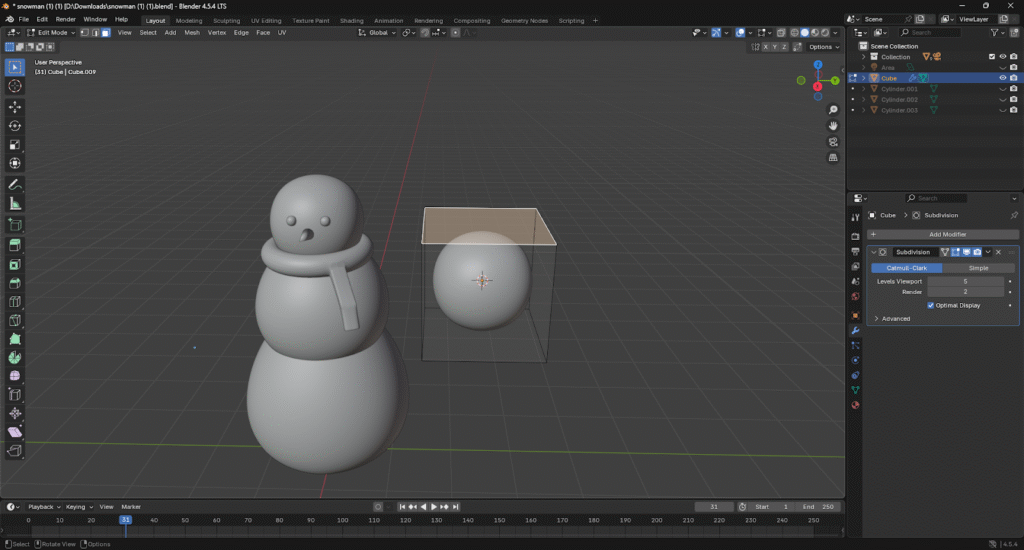This screenshot has height=550, width=1024.
Task: Click the Add Modifier button
Action: 947,234
